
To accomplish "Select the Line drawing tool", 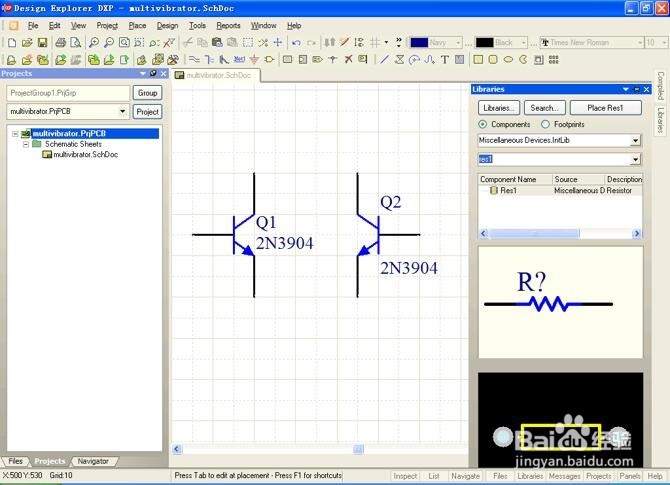I will [x=384, y=59].
